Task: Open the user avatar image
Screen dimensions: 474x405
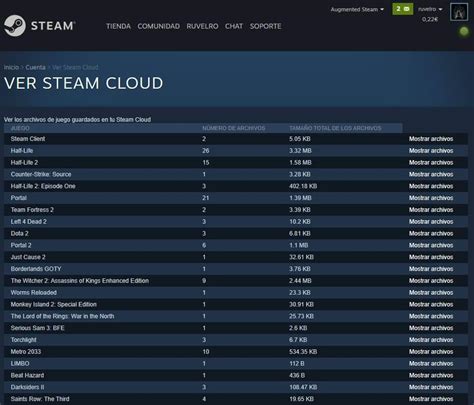Action: [x=459, y=12]
